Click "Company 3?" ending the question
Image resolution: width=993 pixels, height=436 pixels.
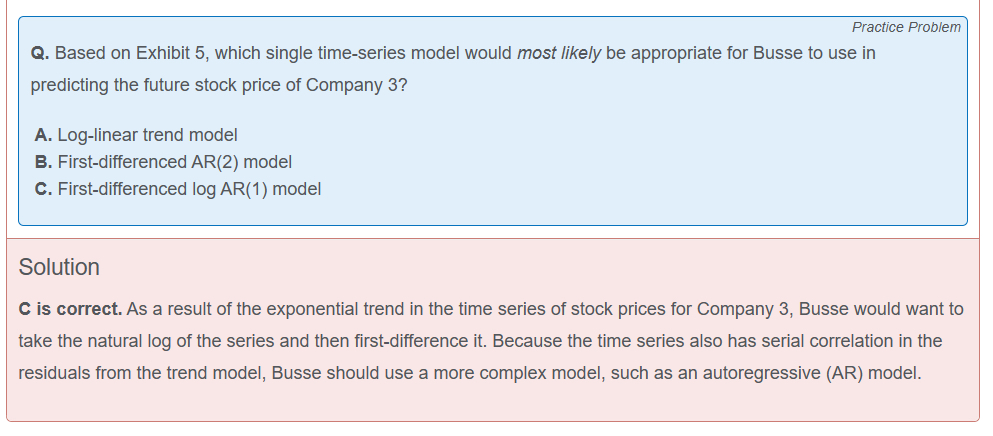point(357,85)
